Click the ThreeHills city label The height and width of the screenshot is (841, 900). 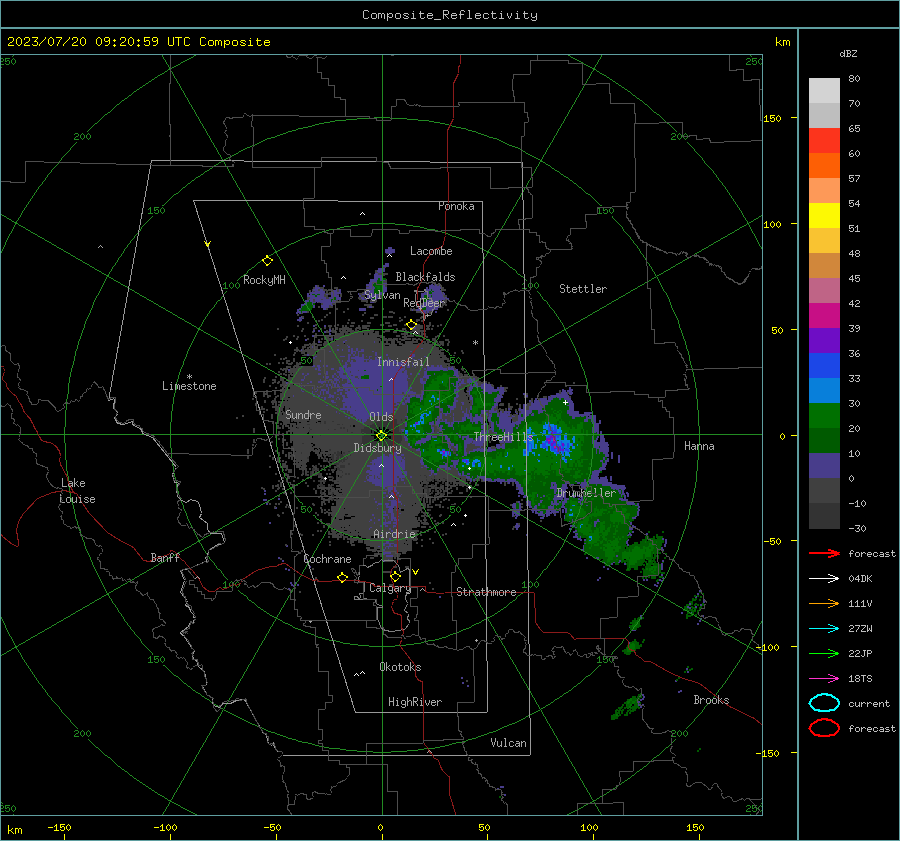pos(503,437)
